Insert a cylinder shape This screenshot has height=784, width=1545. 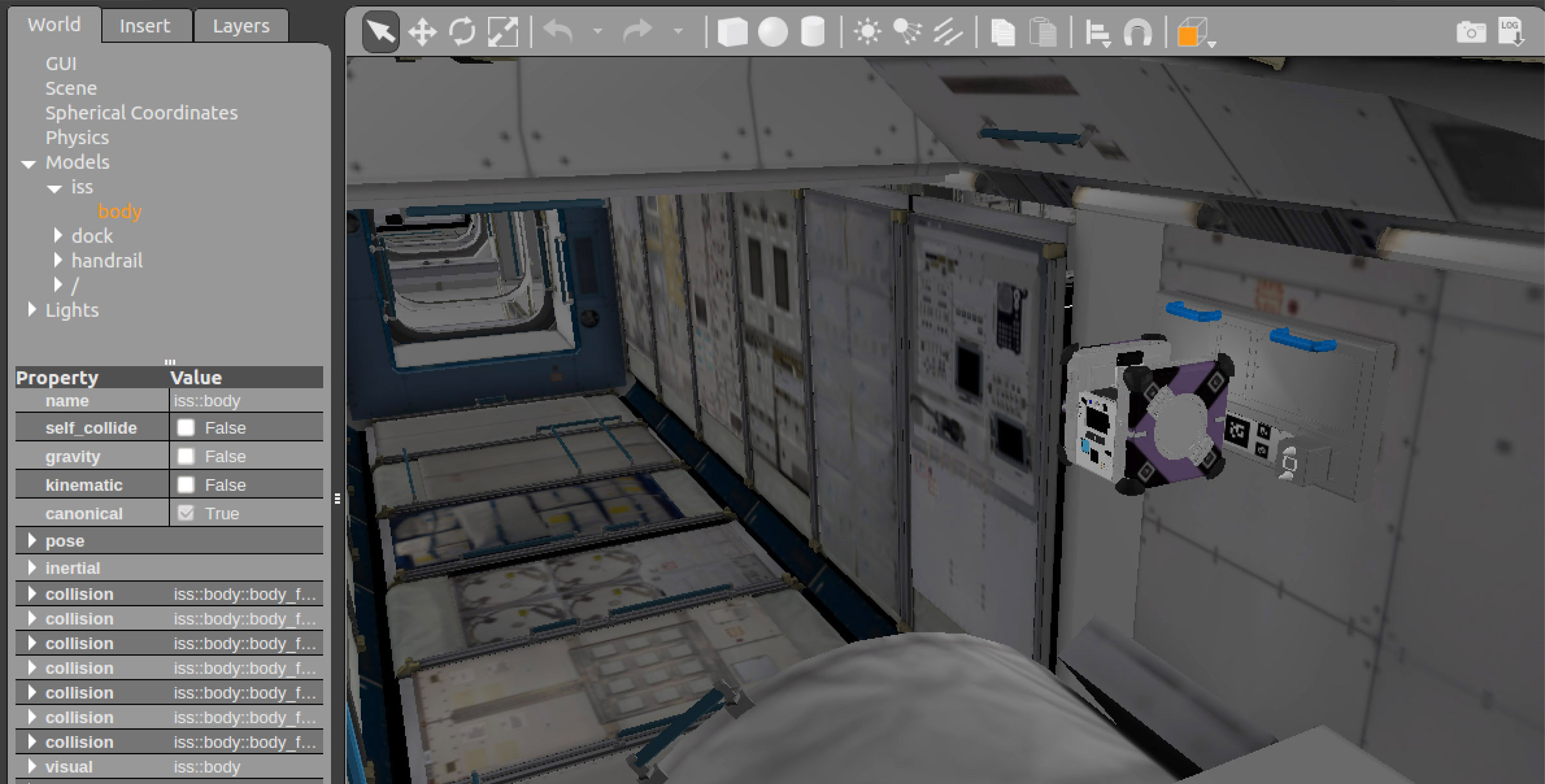click(813, 31)
